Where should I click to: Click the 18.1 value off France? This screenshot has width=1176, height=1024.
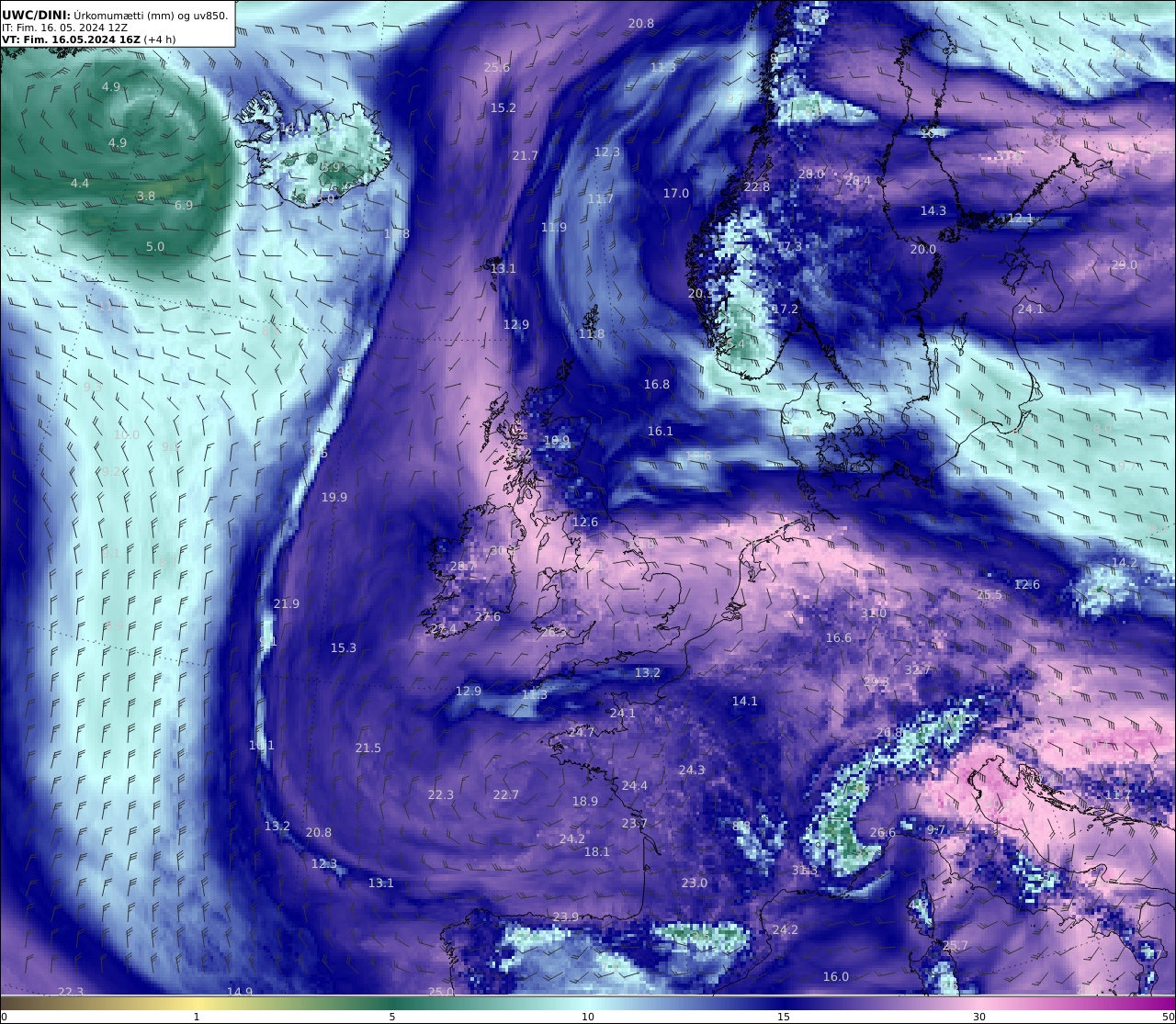(x=597, y=852)
